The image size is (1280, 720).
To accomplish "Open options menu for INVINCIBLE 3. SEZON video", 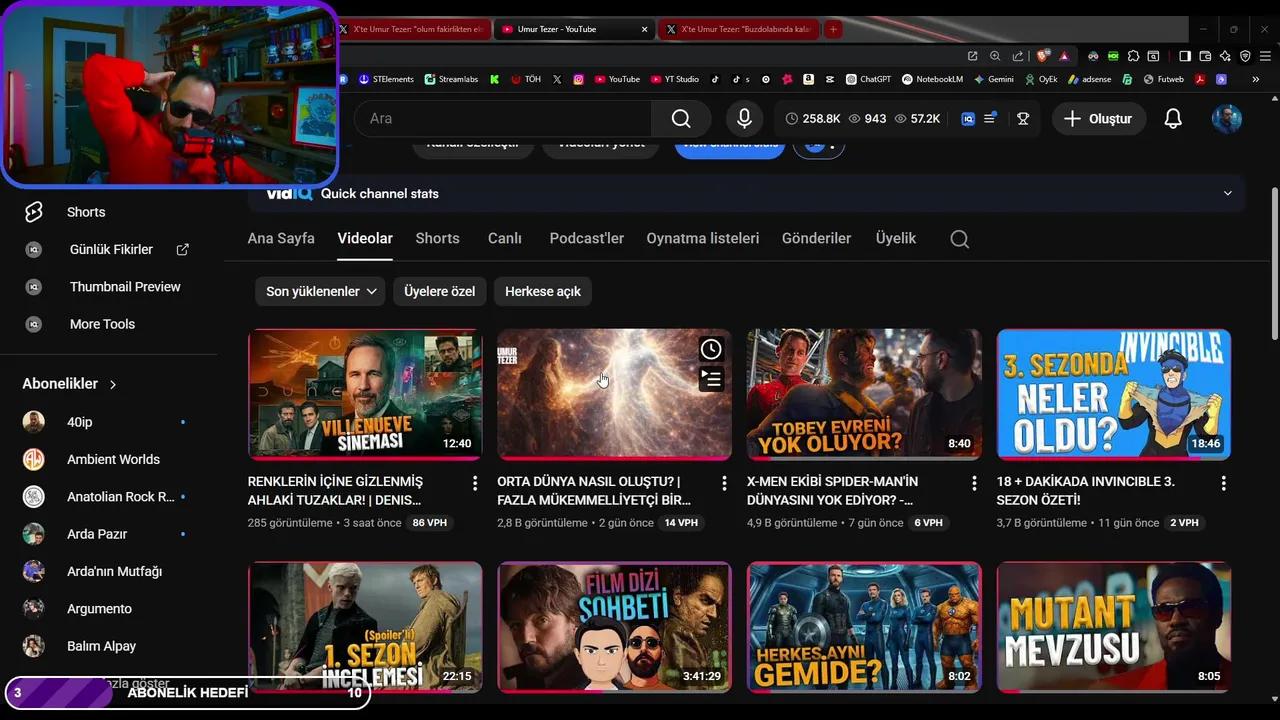I will coord(1223,483).
